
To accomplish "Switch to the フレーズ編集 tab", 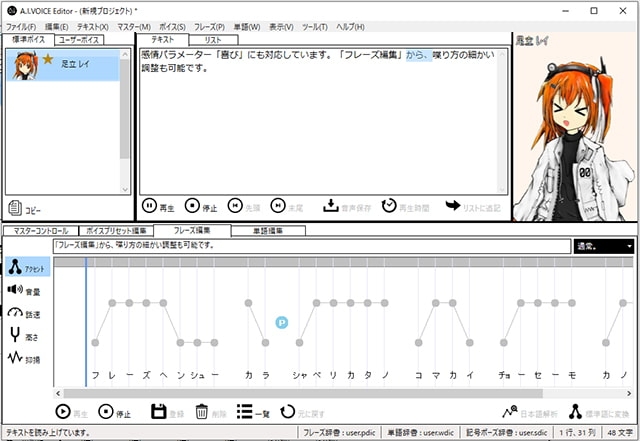I will (192, 231).
